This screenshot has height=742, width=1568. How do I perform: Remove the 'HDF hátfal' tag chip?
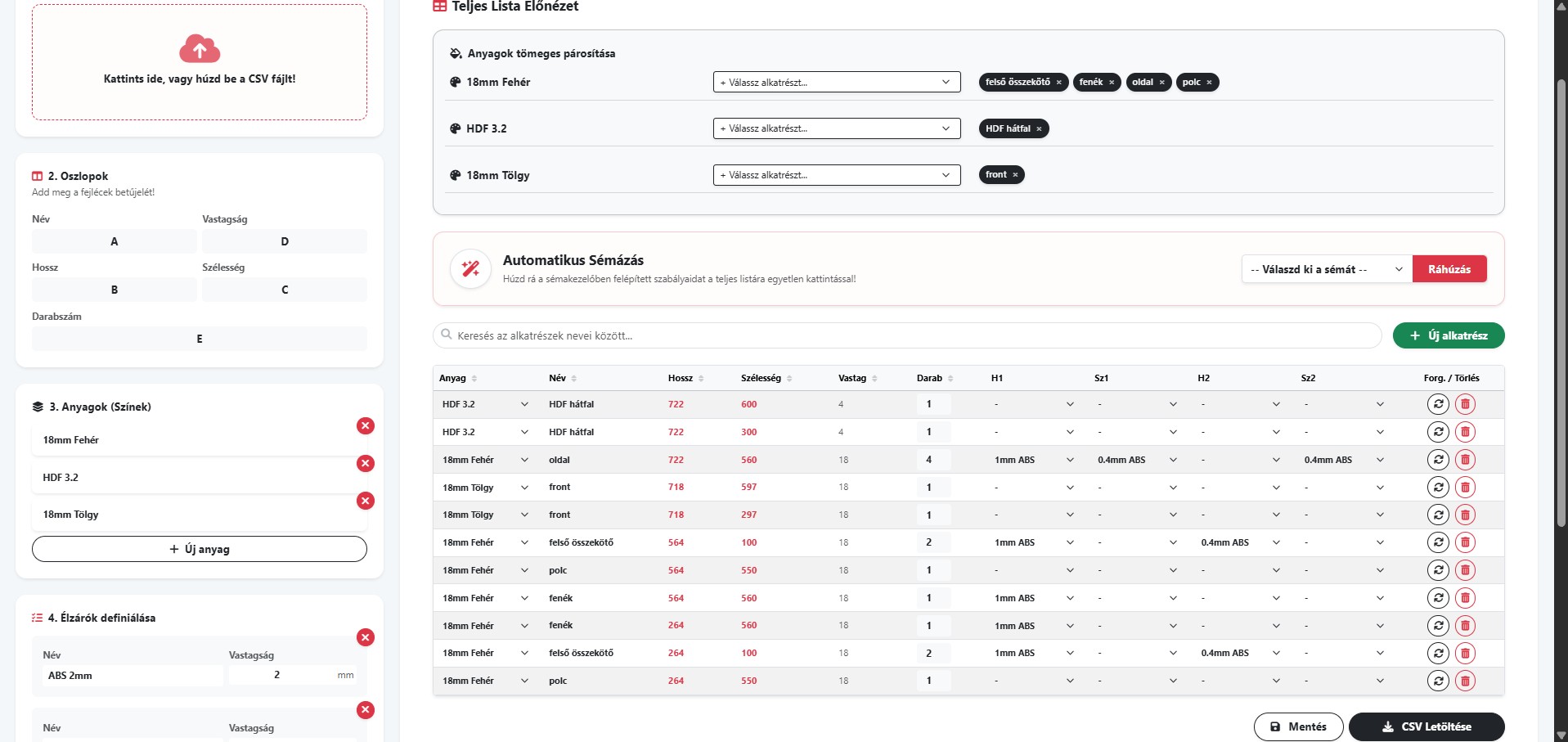click(x=1039, y=129)
